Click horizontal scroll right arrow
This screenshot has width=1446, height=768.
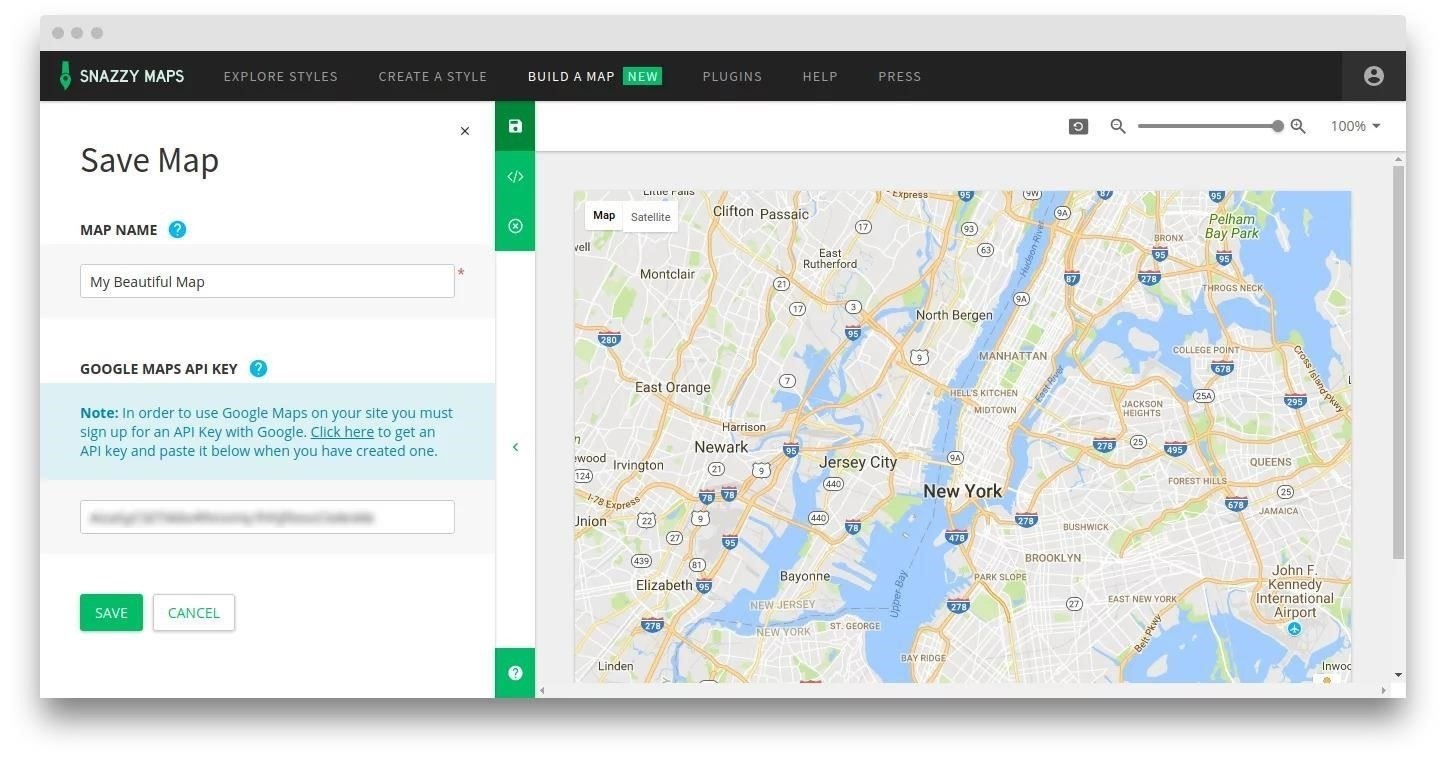(1384, 690)
